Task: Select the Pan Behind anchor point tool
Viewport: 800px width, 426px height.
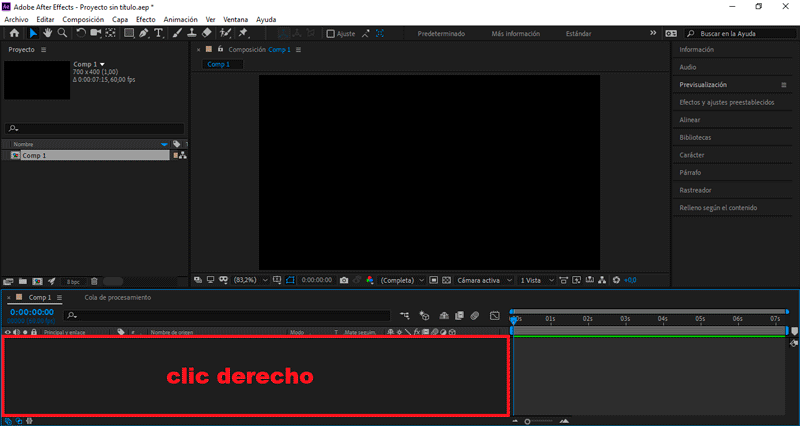Action: [111, 33]
